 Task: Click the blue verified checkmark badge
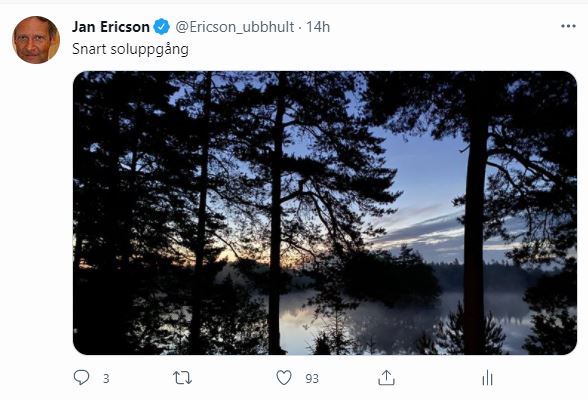point(162,27)
